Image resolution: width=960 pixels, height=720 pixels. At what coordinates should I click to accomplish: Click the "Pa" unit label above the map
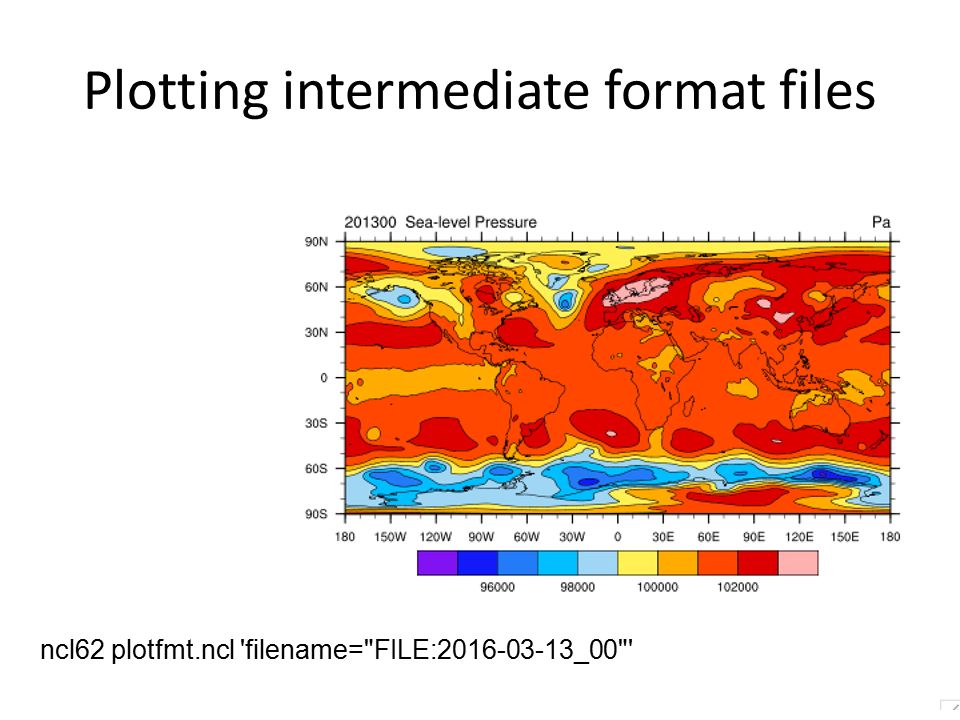pyautogui.click(x=881, y=222)
